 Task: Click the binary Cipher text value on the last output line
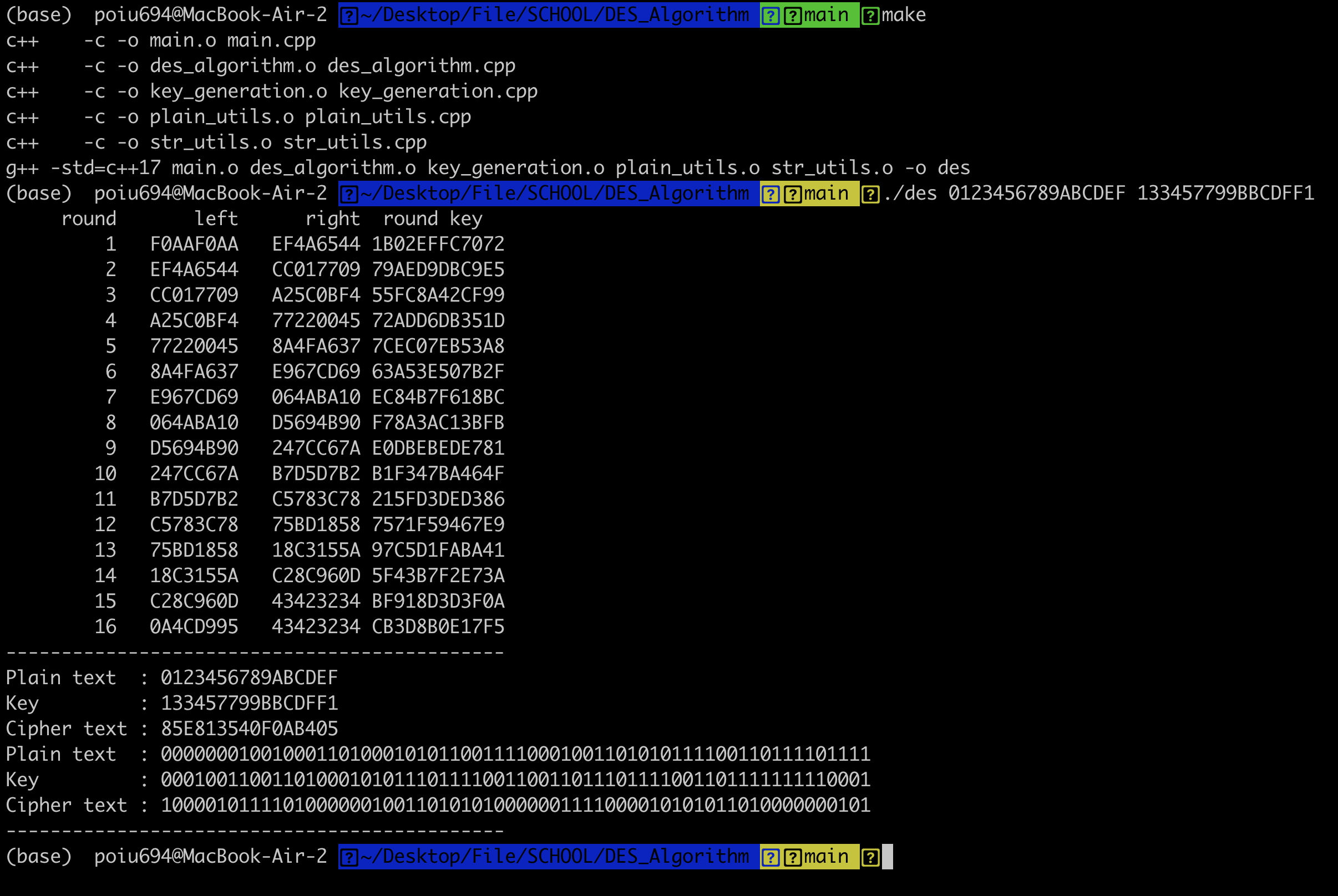(x=515, y=805)
